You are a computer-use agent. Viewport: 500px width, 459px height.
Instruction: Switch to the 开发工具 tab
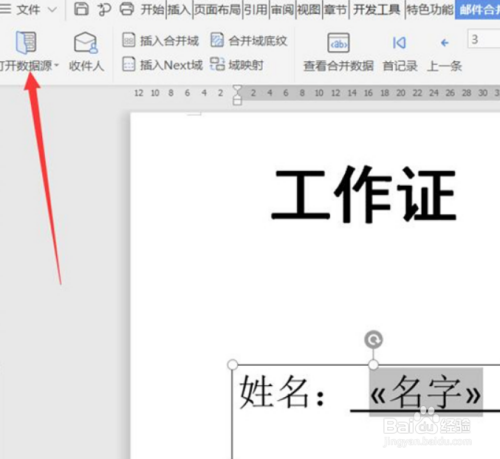pos(377,10)
